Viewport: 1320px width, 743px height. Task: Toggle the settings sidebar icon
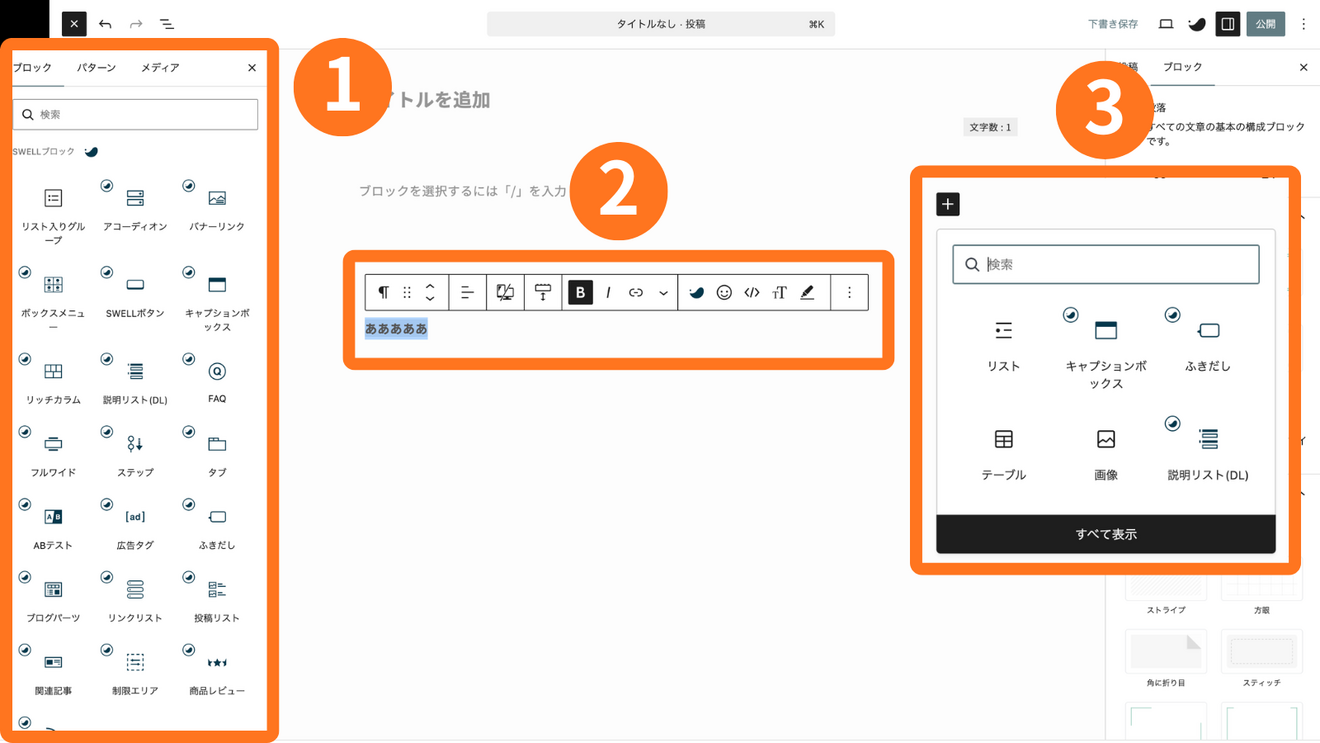(1228, 24)
